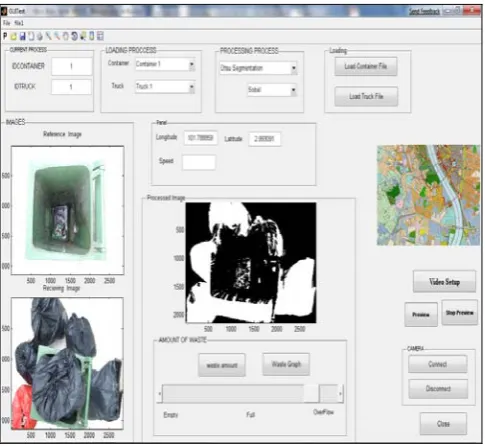Click the Print toolbar icon
The image size is (485, 446).
(x=40, y=36)
